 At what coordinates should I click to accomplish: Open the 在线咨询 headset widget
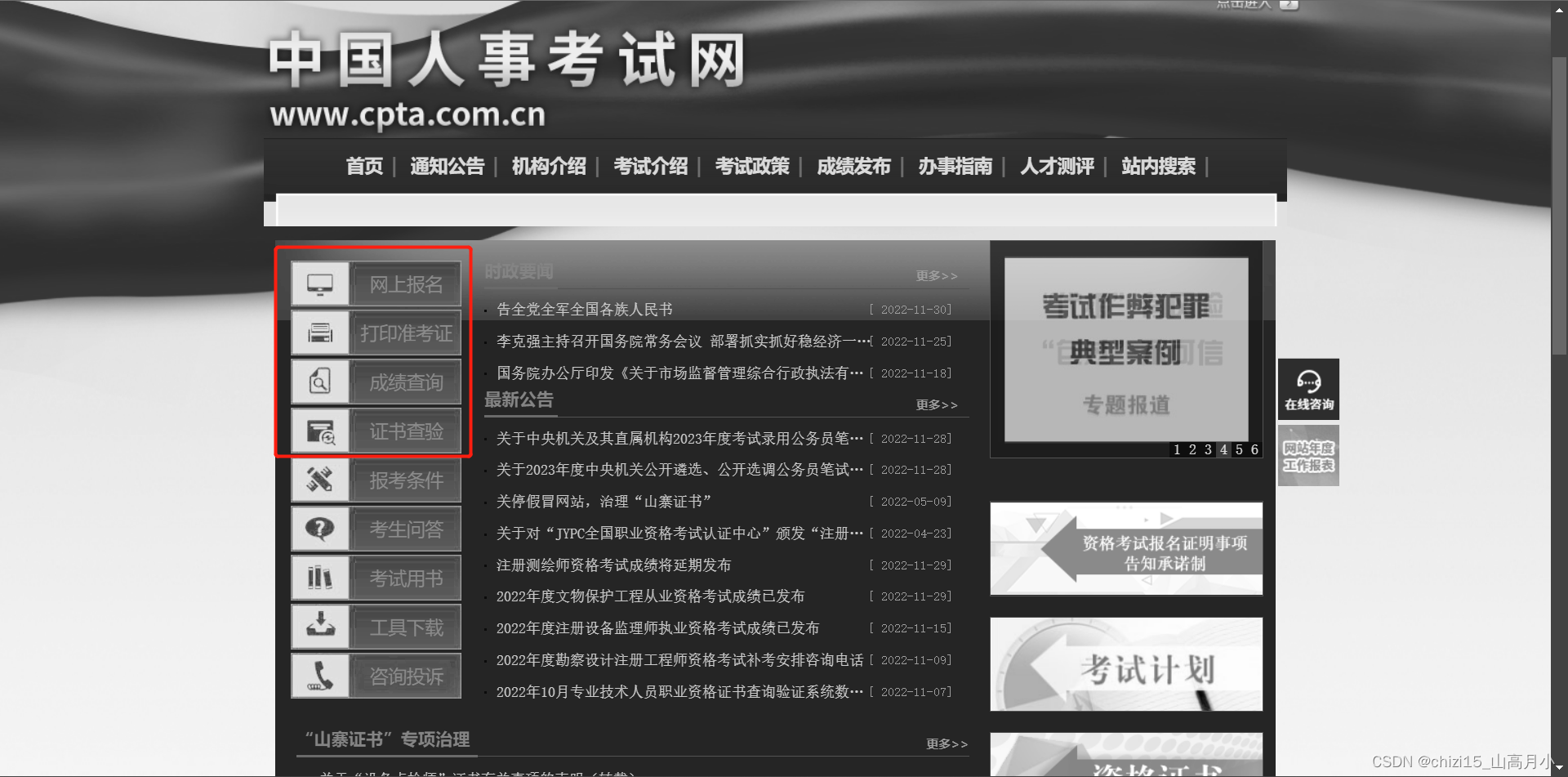pos(1308,389)
